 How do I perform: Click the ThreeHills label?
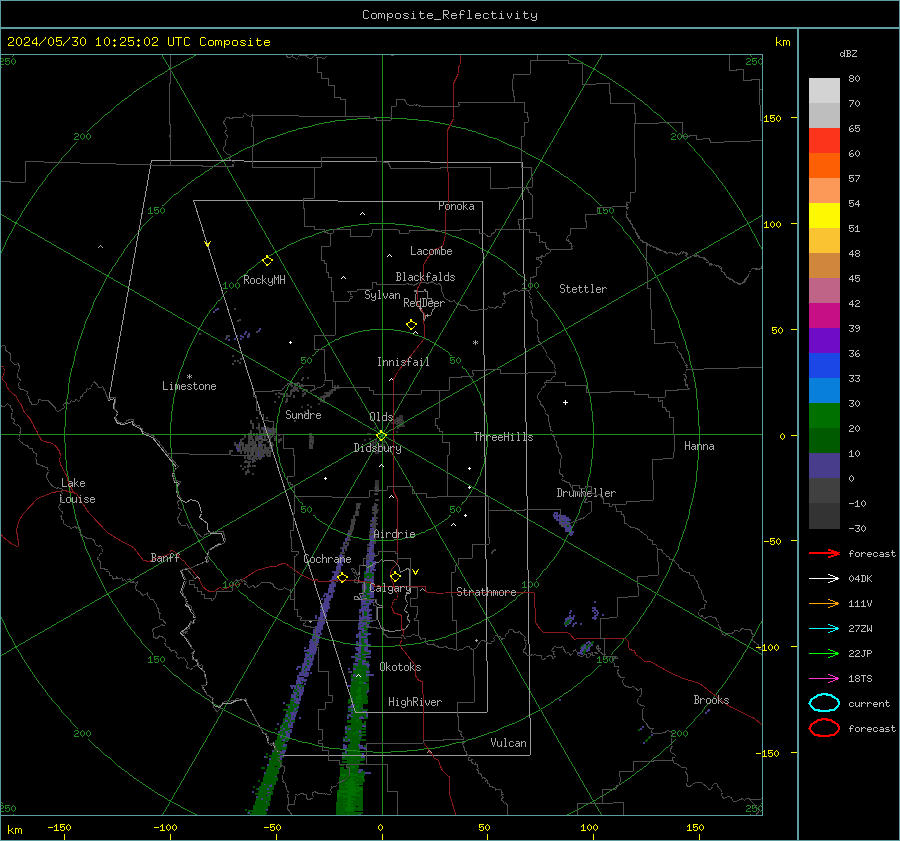(503, 437)
